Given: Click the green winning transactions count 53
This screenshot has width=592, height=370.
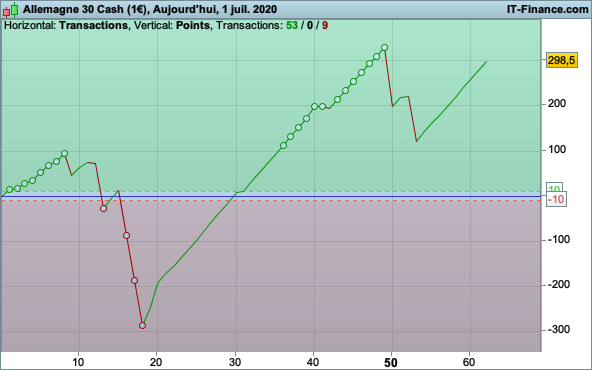Looking at the screenshot, I should coord(292,25).
